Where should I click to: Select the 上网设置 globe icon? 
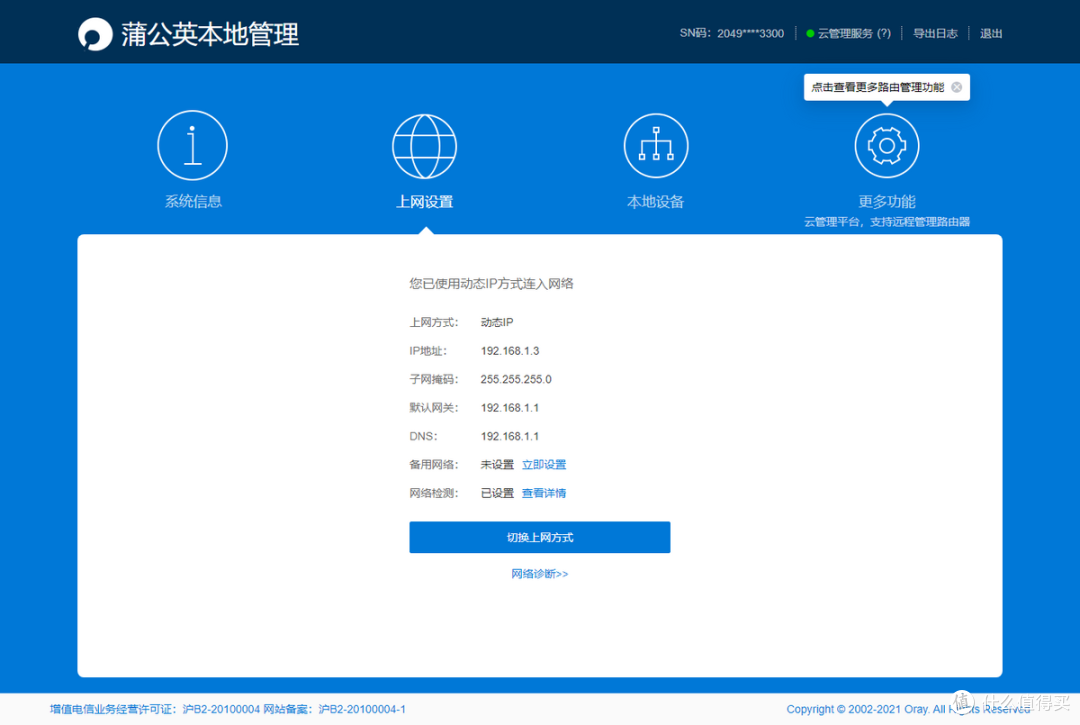[x=424, y=146]
